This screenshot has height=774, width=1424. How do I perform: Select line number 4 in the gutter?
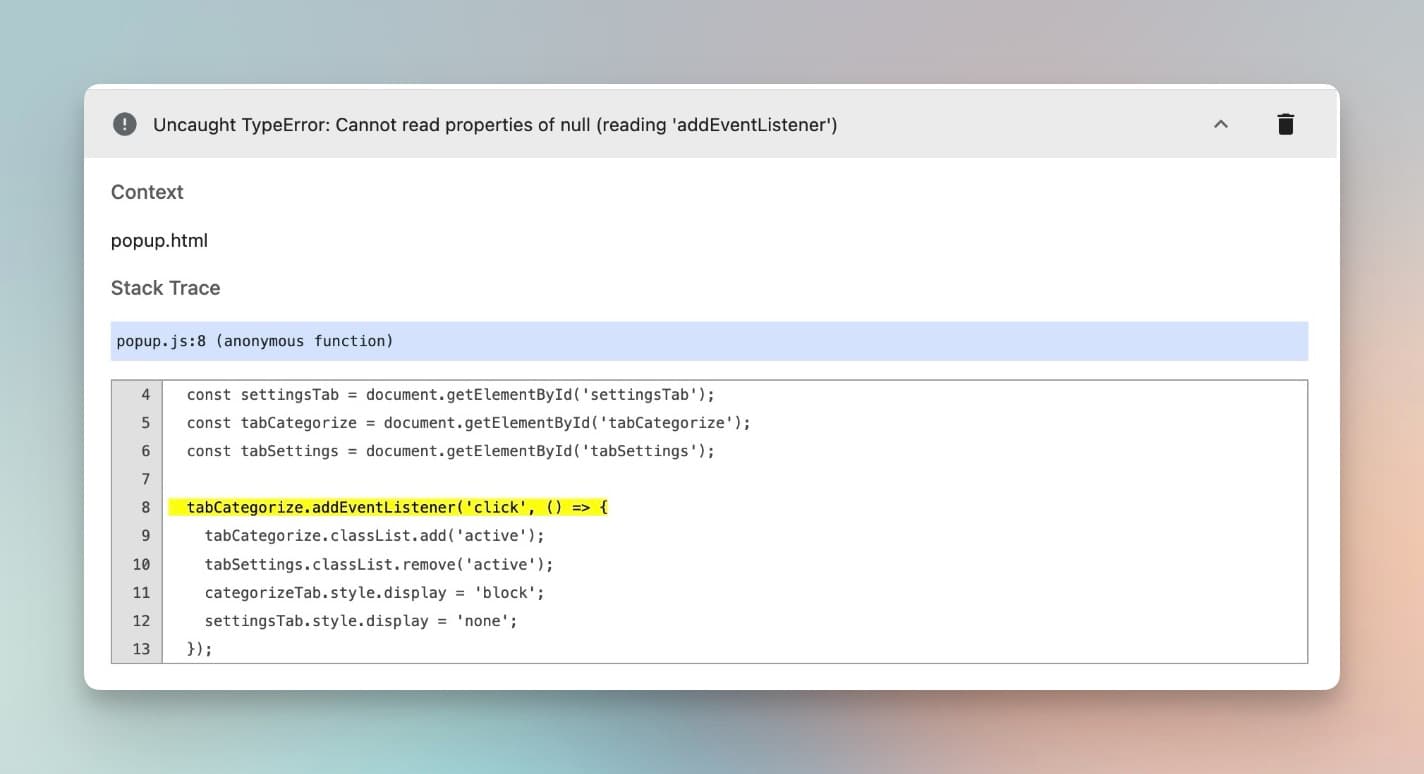[146, 394]
